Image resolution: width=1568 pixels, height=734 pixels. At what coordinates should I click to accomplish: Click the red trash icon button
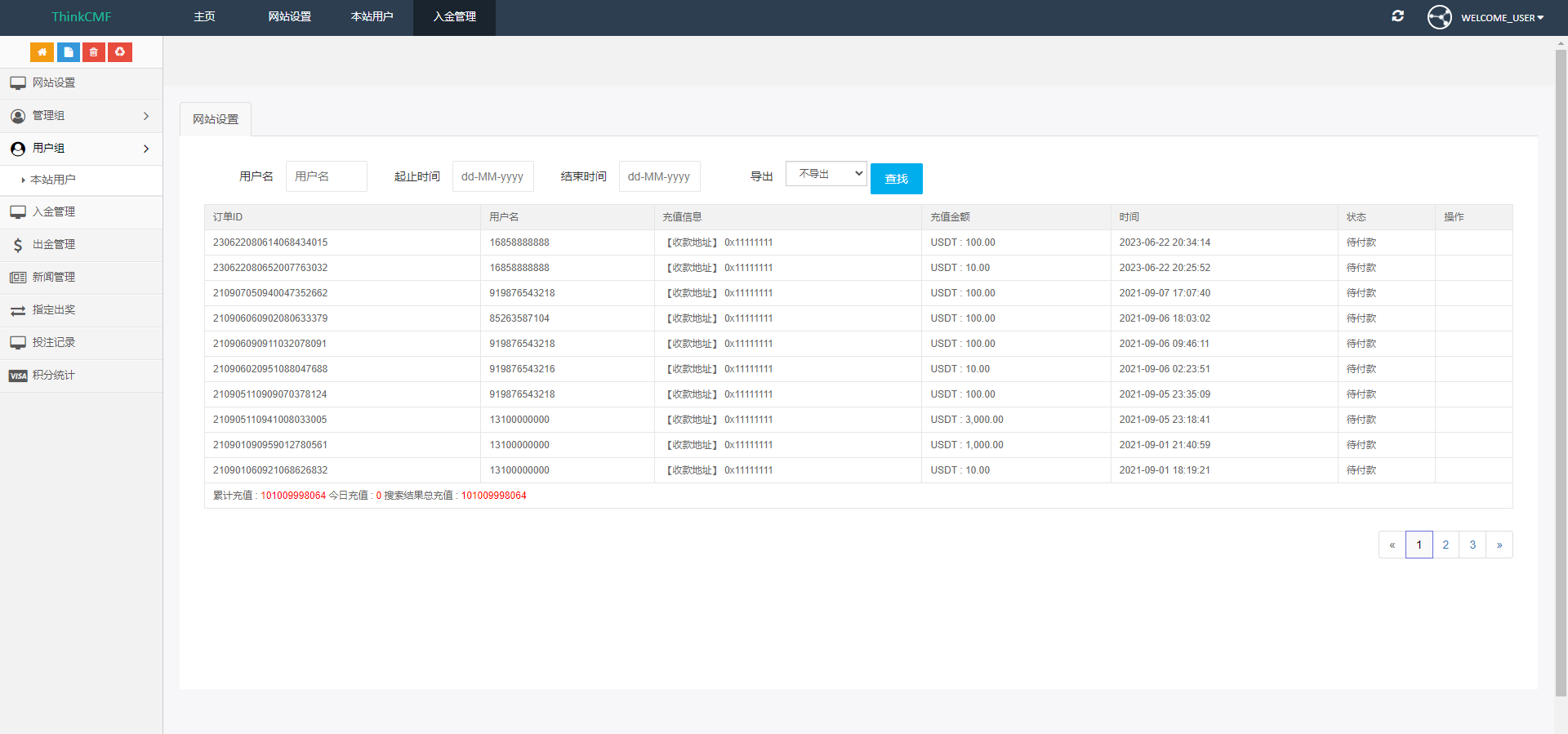[x=94, y=52]
